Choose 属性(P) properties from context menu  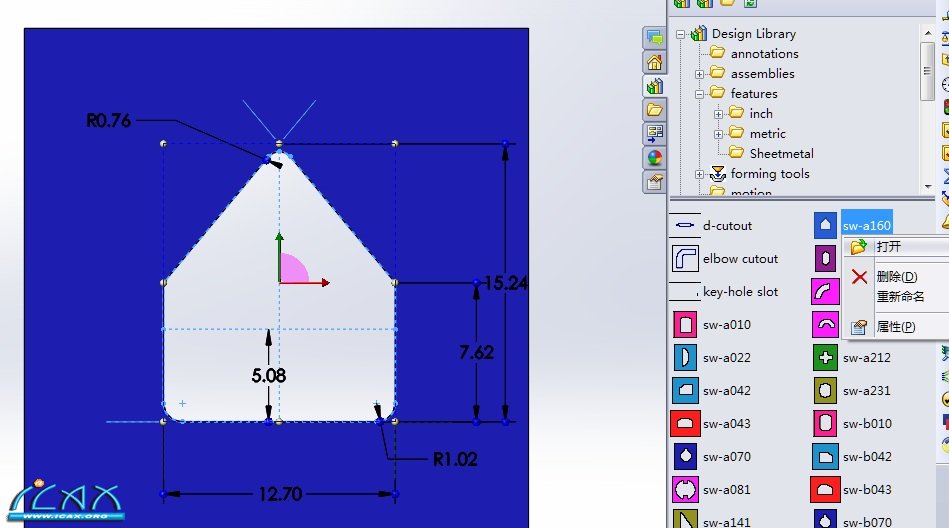(896, 327)
